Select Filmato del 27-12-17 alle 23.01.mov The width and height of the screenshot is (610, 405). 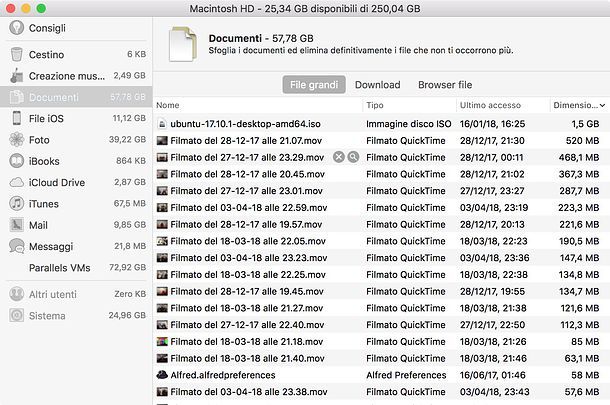click(x=381, y=191)
